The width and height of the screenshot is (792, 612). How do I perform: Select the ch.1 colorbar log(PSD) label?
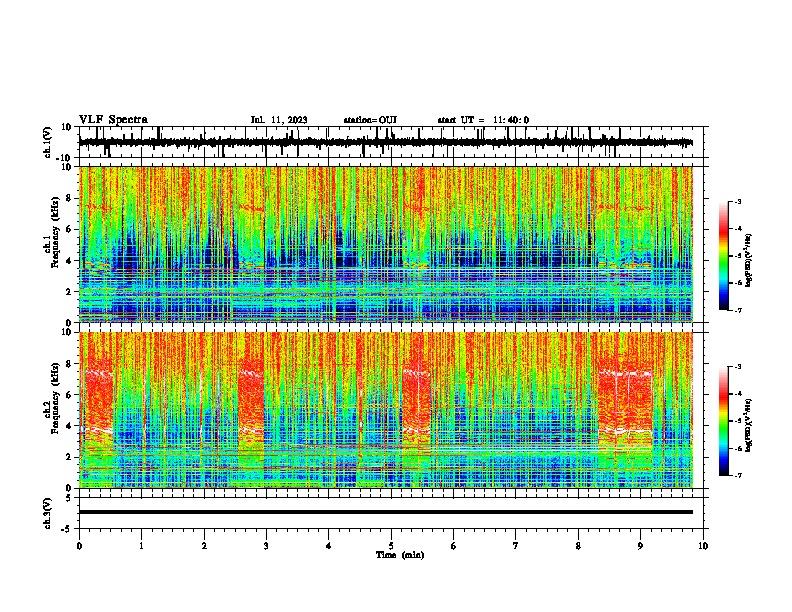coord(749,261)
